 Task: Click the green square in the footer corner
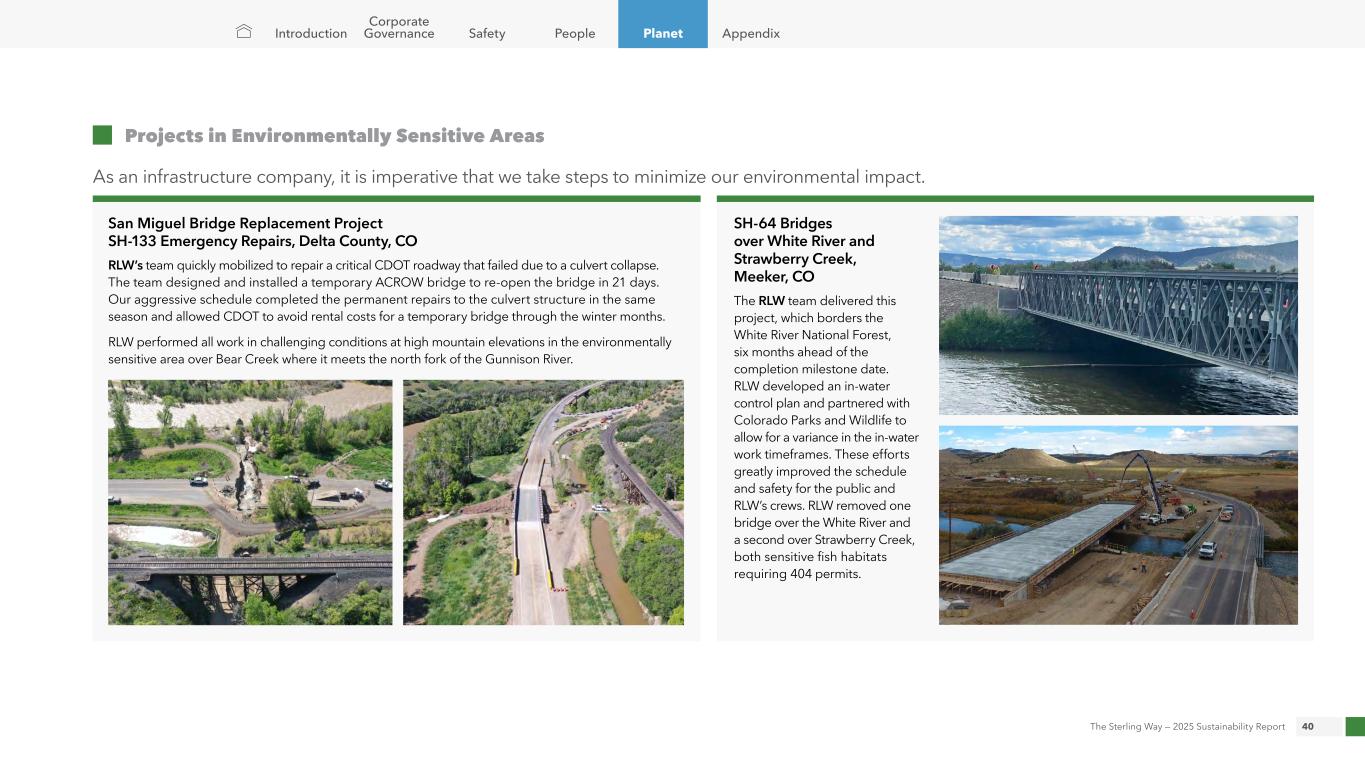[1354, 727]
